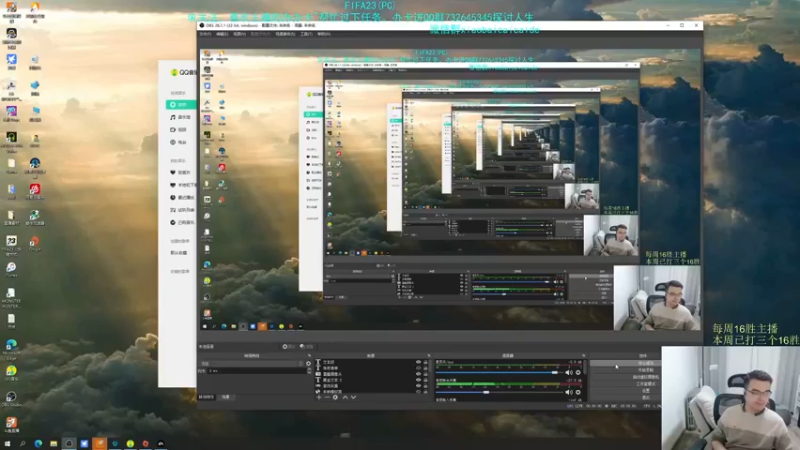Select the QQ Music desktop icon
Viewport: 800px width, 450px height.
(x=11, y=373)
